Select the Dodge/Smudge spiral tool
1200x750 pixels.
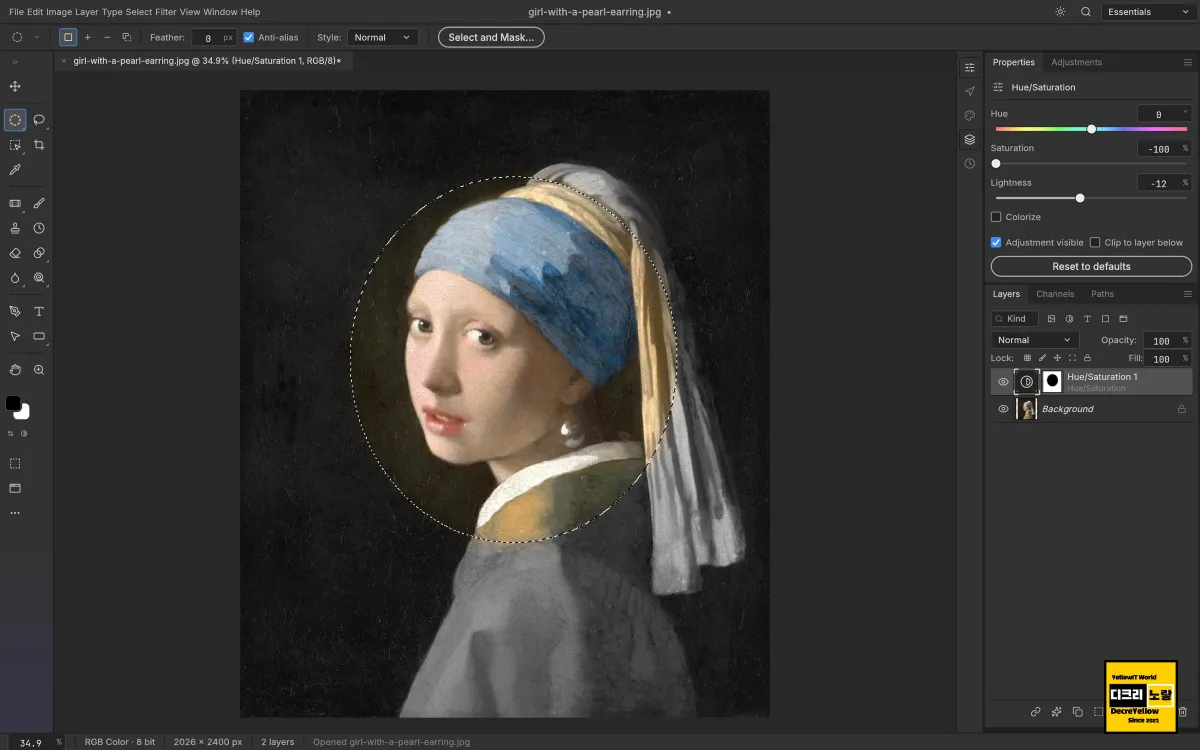(x=39, y=278)
